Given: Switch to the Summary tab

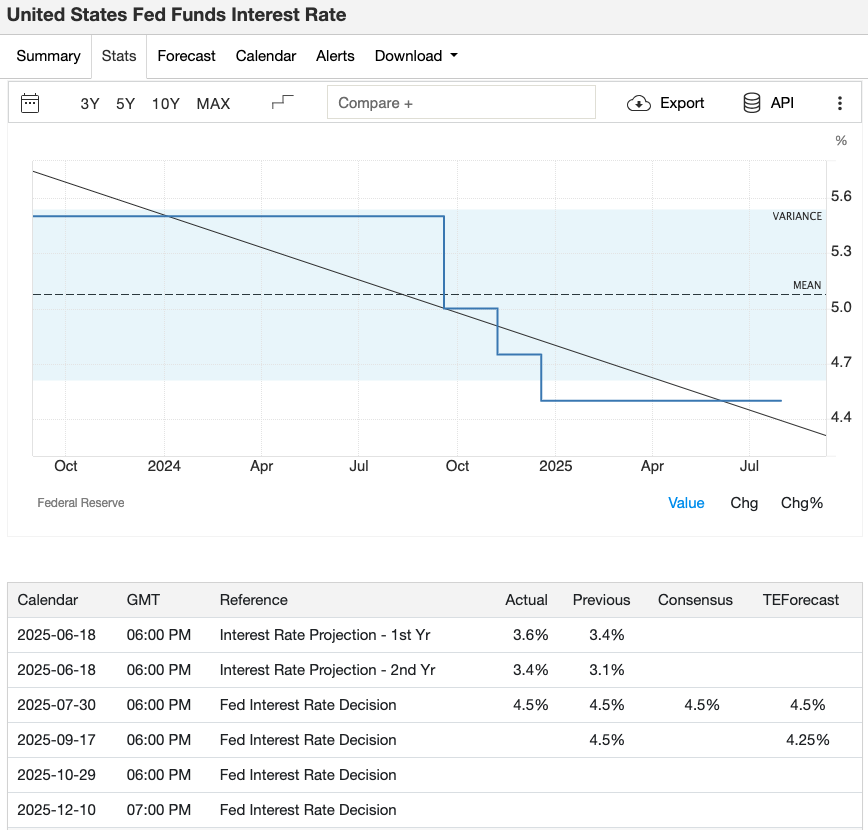Looking at the screenshot, I should point(49,56).
